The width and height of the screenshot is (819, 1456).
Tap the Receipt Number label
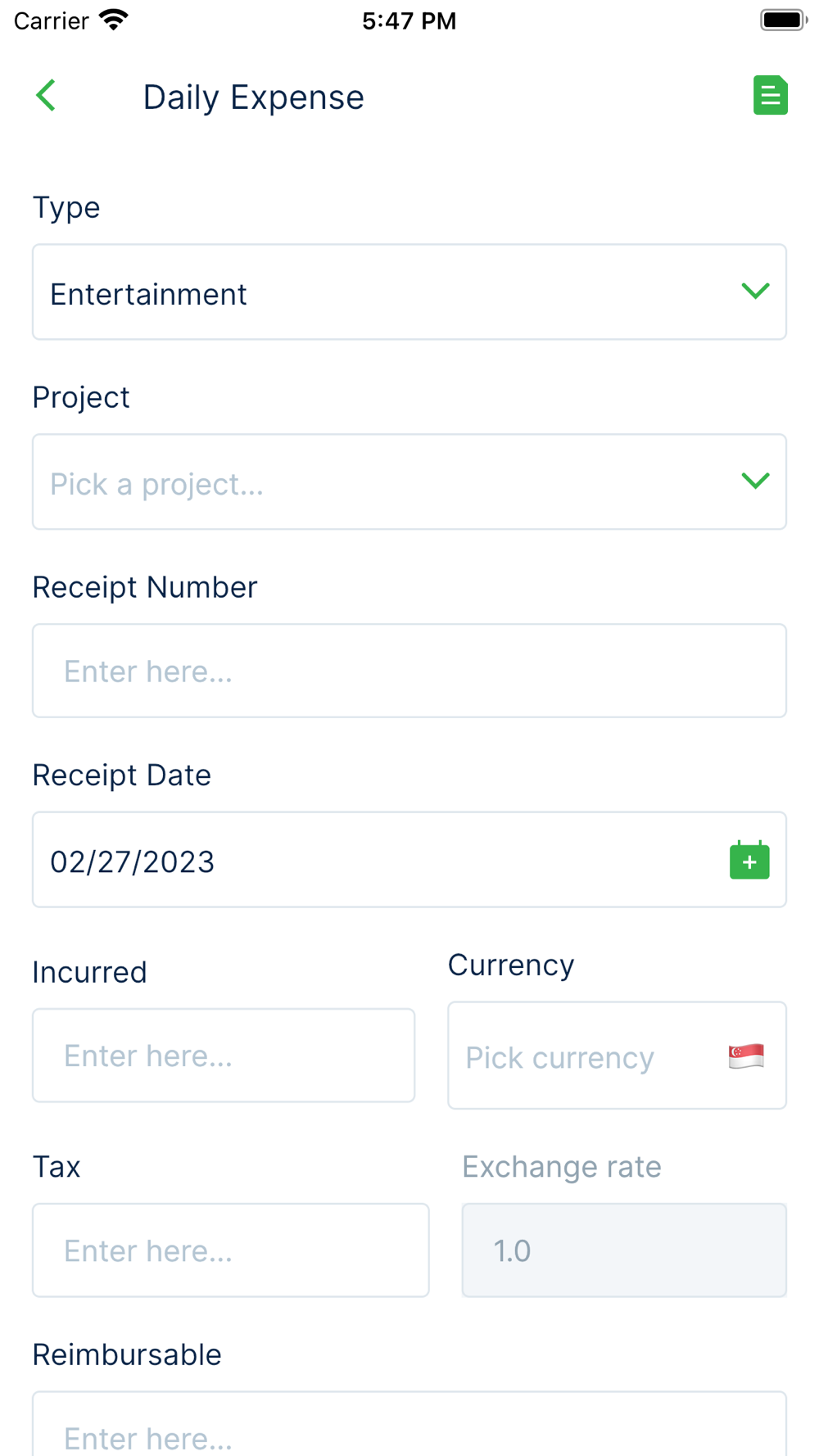tap(145, 587)
